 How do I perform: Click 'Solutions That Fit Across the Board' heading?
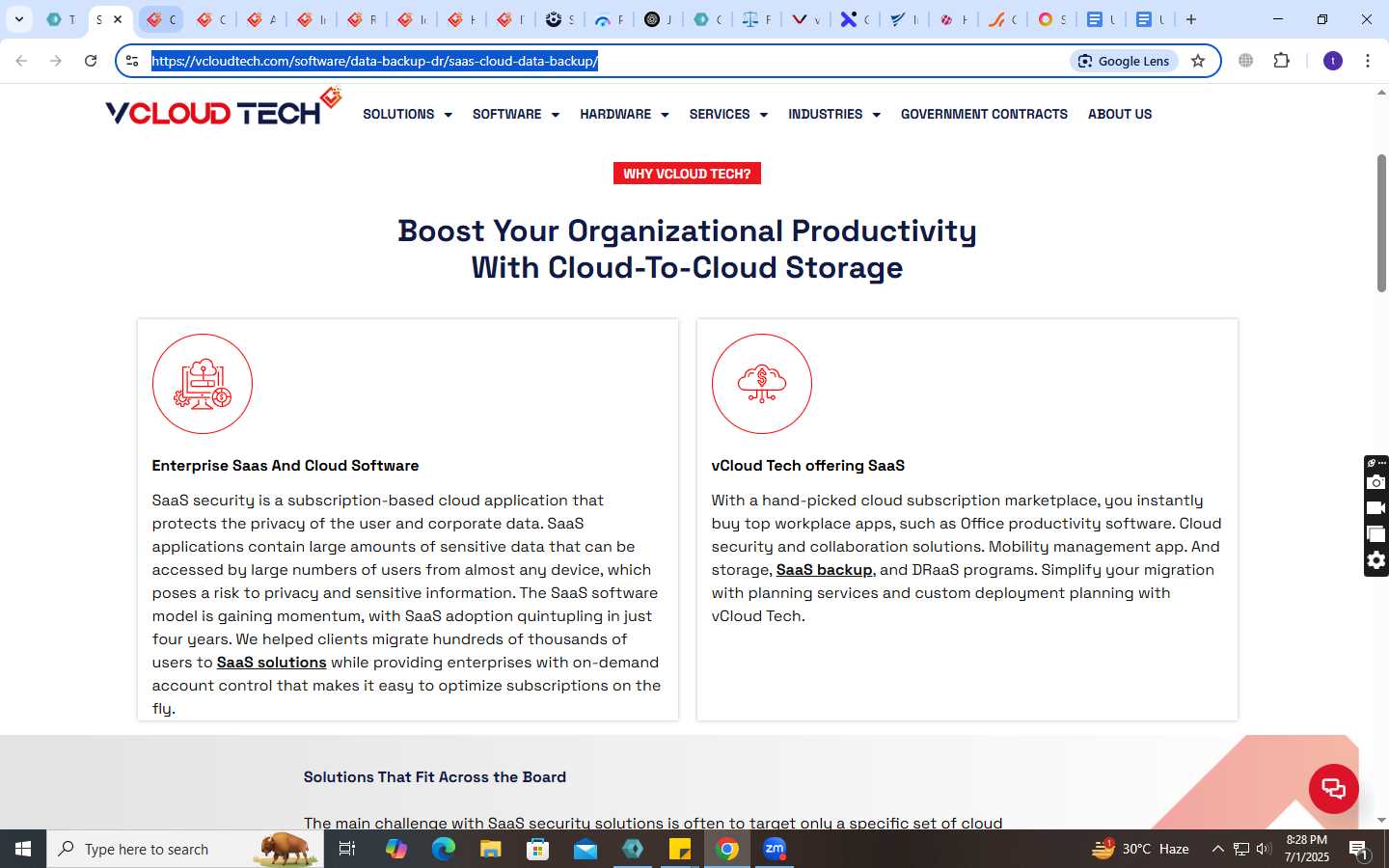click(435, 777)
